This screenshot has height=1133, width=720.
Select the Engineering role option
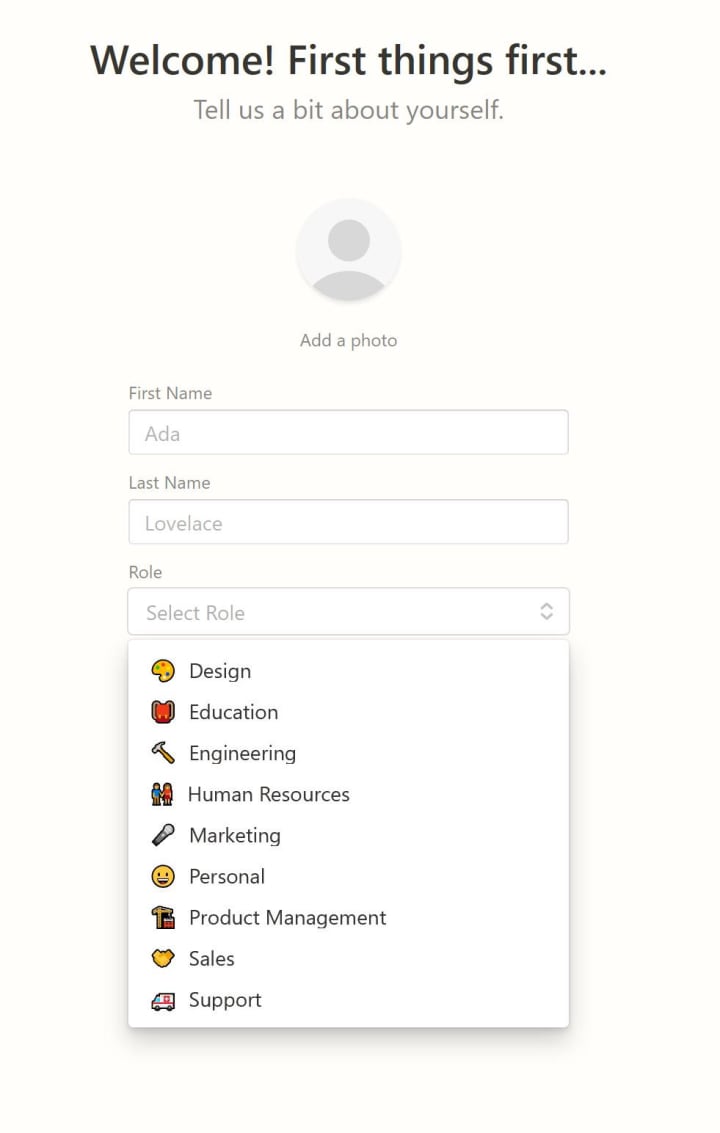[242, 753]
